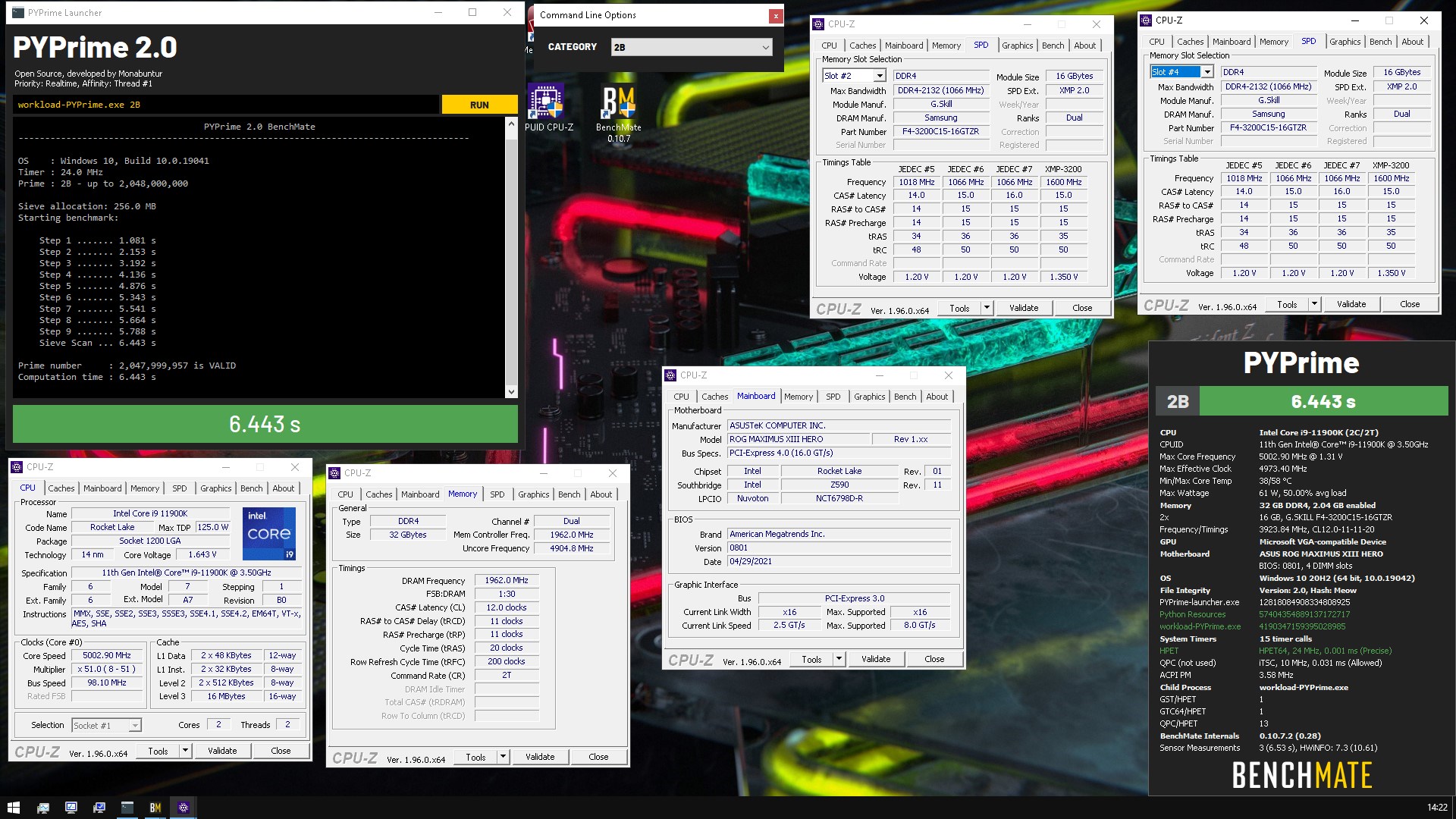The image size is (1456, 819).
Task: Open the BenchMate 0.10.7 desktop shortcut
Action: (x=618, y=112)
